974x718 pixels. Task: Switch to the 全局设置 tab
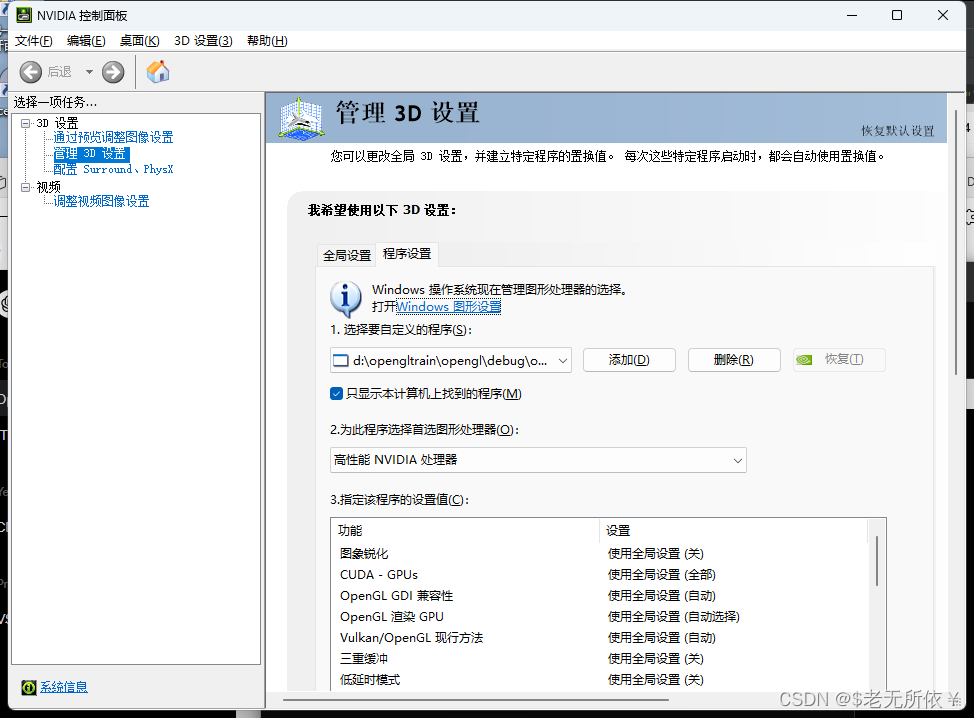click(x=347, y=255)
